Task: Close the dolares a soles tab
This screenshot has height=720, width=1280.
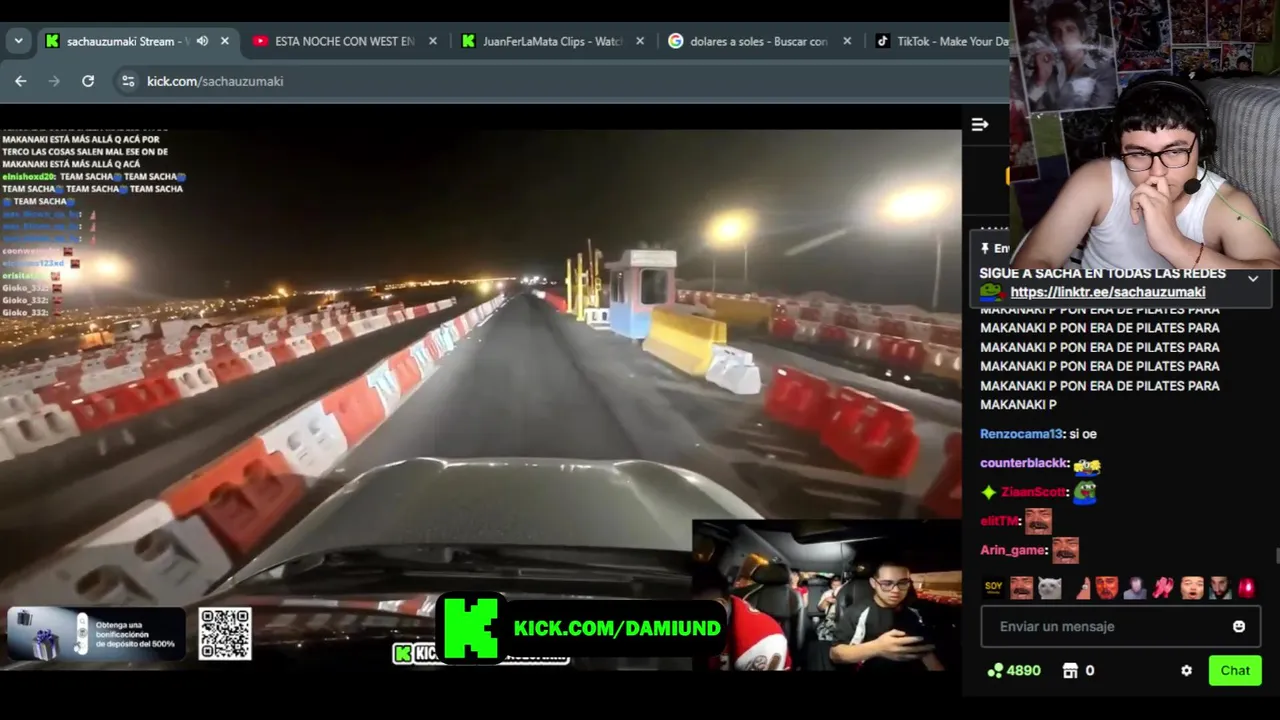Action: (x=847, y=41)
